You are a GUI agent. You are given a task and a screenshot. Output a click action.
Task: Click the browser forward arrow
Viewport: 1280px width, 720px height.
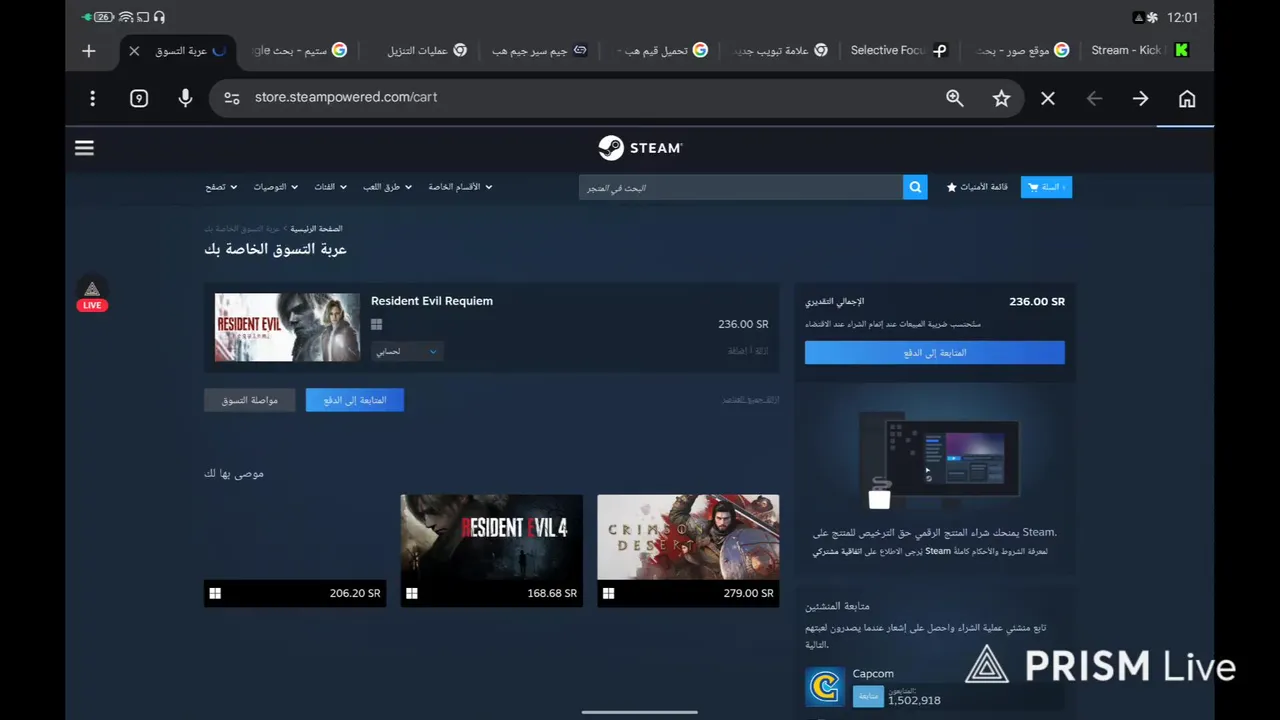pyautogui.click(x=1141, y=98)
